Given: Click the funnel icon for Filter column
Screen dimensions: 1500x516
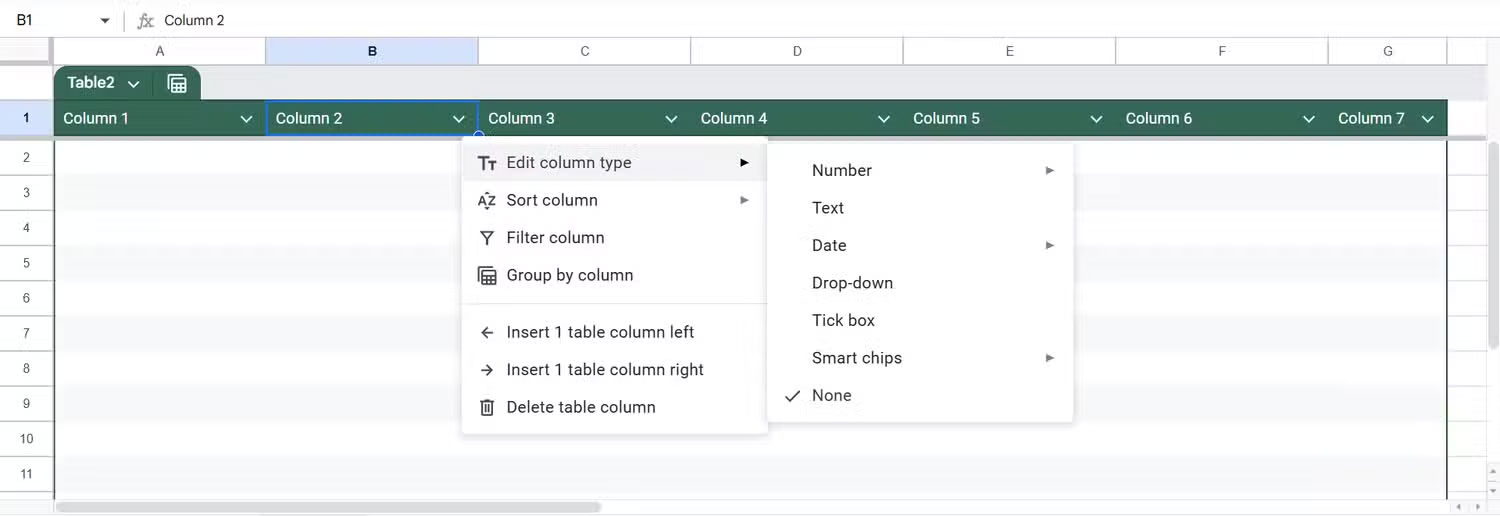Looking at the screenshot, I should click(487, 238).
